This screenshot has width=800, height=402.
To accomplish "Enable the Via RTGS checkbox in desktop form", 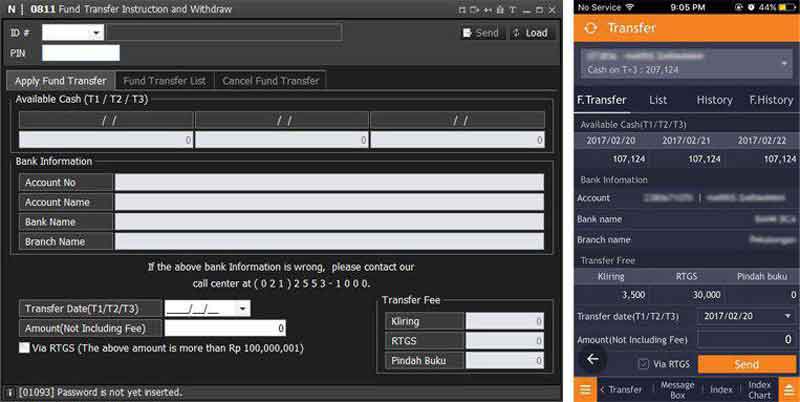I will pos(25,348).
